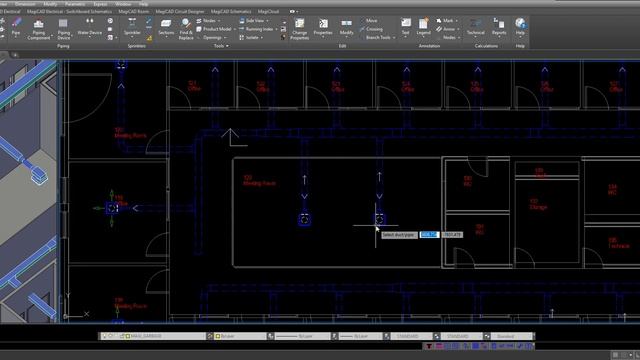Open the Sprinkler tool
This screenshot has height=360, width=640.
(x=132, y=27)
